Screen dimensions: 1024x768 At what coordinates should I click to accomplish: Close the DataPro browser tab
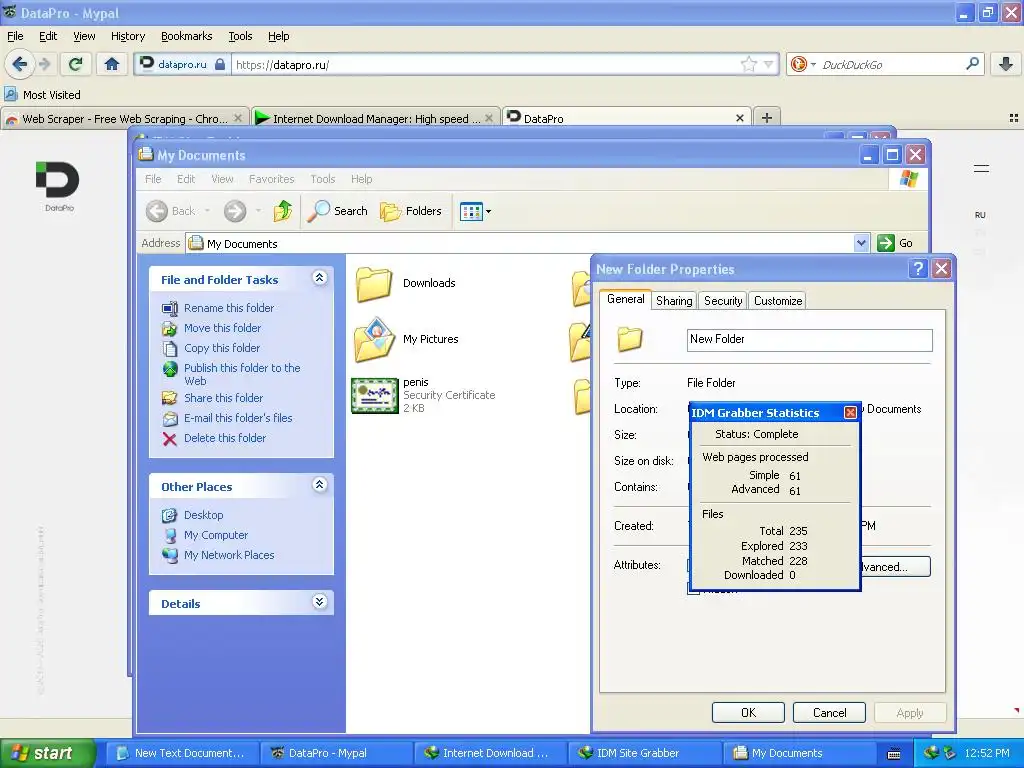[739, 118]
